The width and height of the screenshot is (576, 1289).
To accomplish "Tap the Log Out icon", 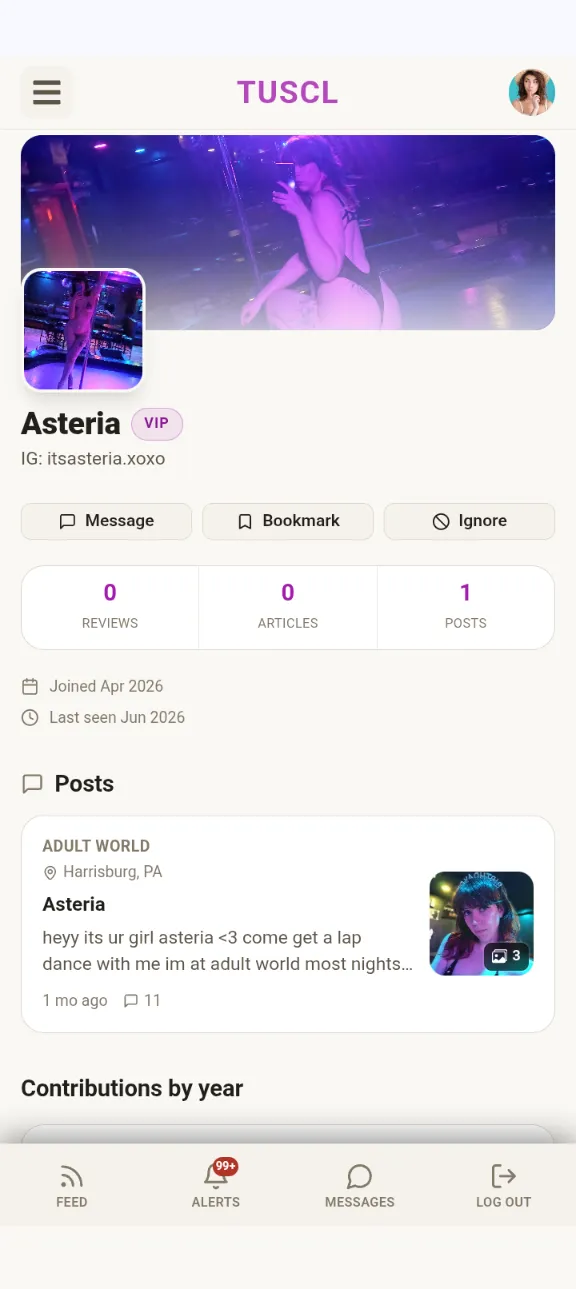I will point(504,1176).
